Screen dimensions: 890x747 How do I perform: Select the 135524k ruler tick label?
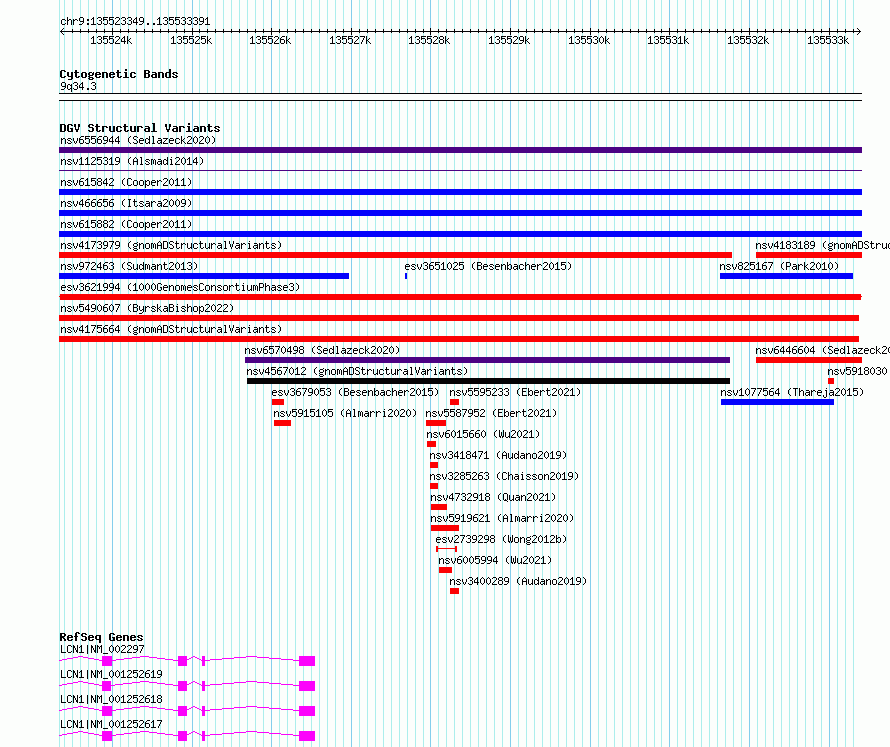pyautogui.click(x=111, y=40)
